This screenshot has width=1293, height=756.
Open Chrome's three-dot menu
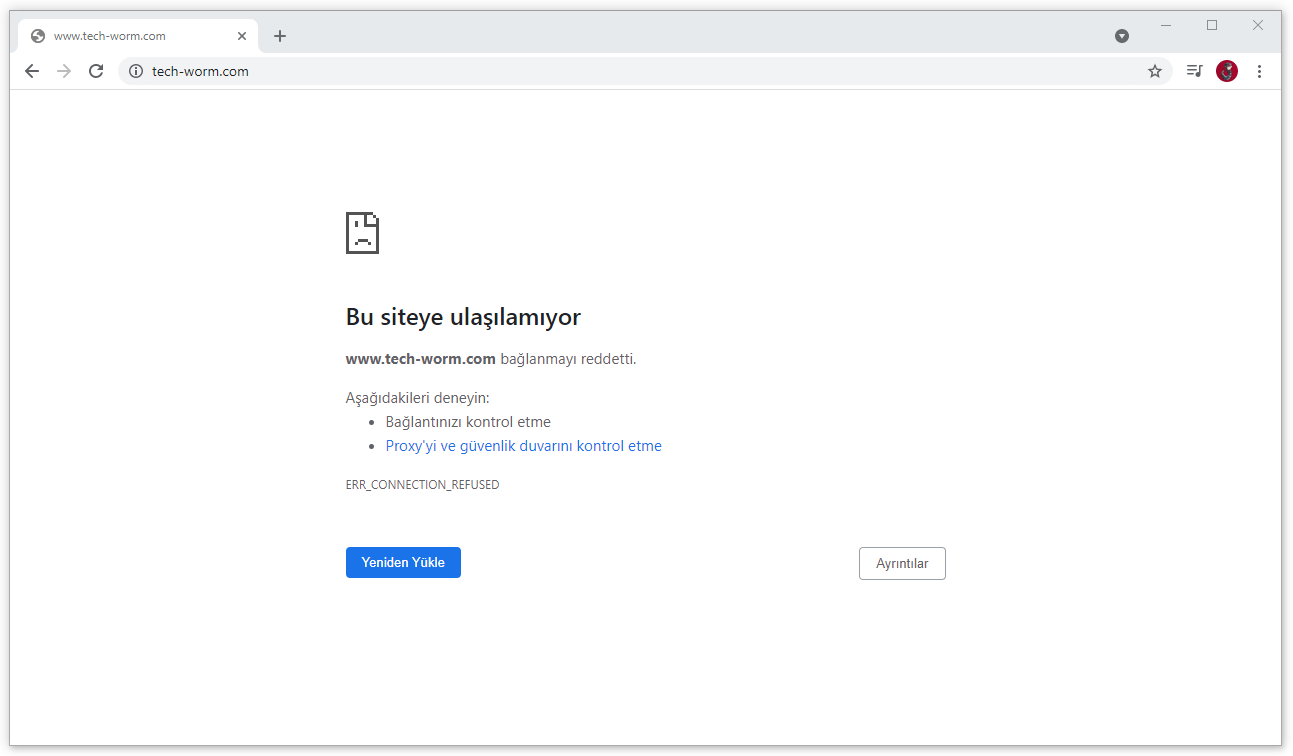(x=1259, y=71)
